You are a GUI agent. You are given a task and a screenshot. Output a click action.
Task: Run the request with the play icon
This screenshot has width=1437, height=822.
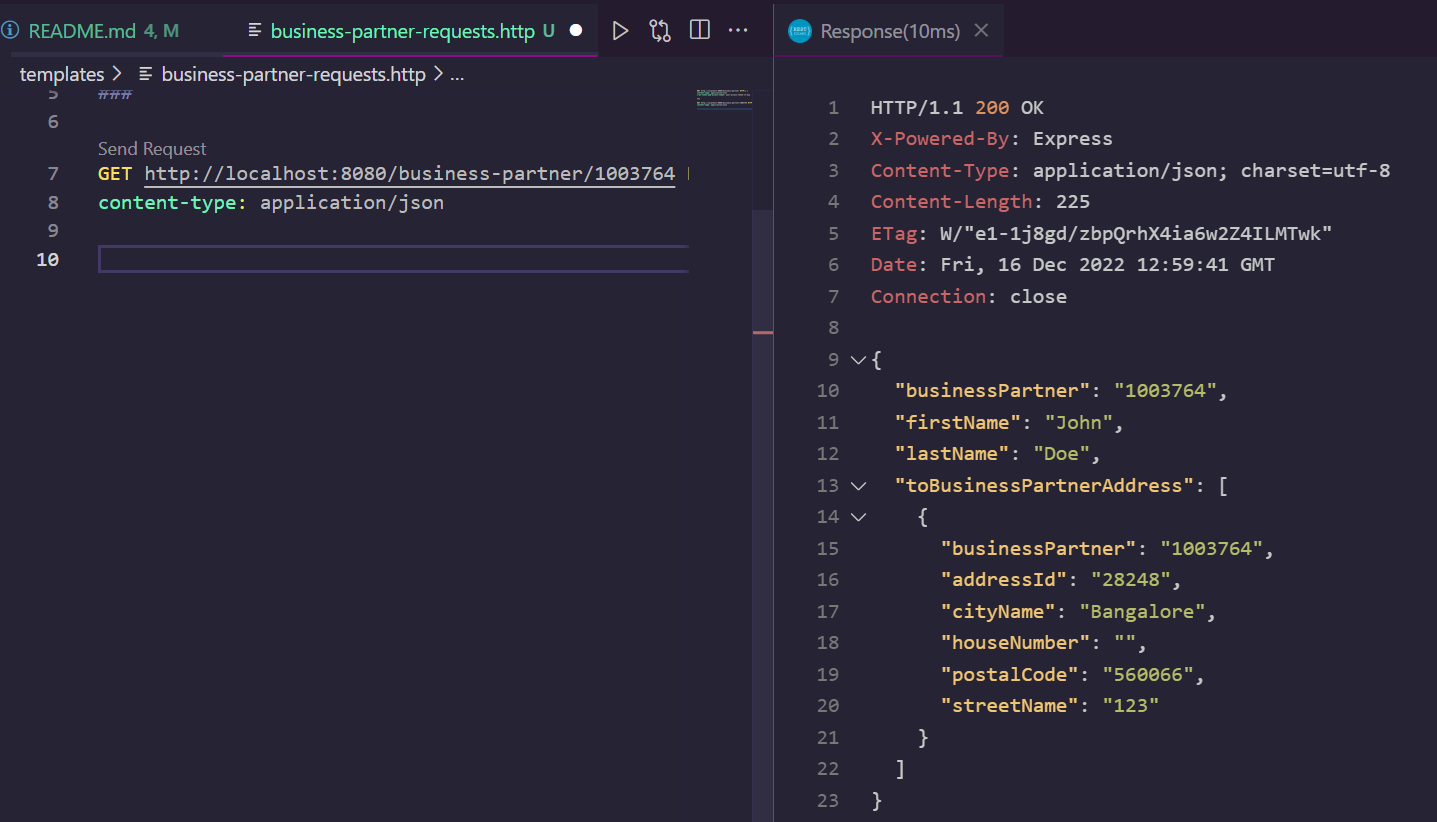click(x=620, y=31)
